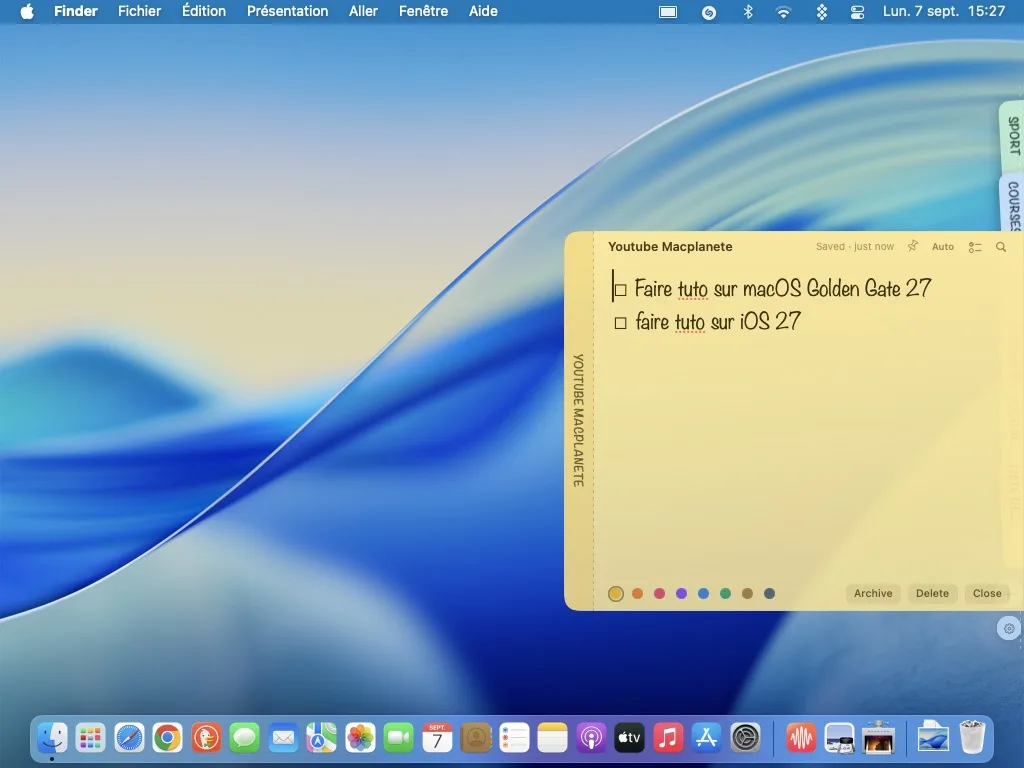Search within the note using magnifier icon

[x=1000, y=247]
